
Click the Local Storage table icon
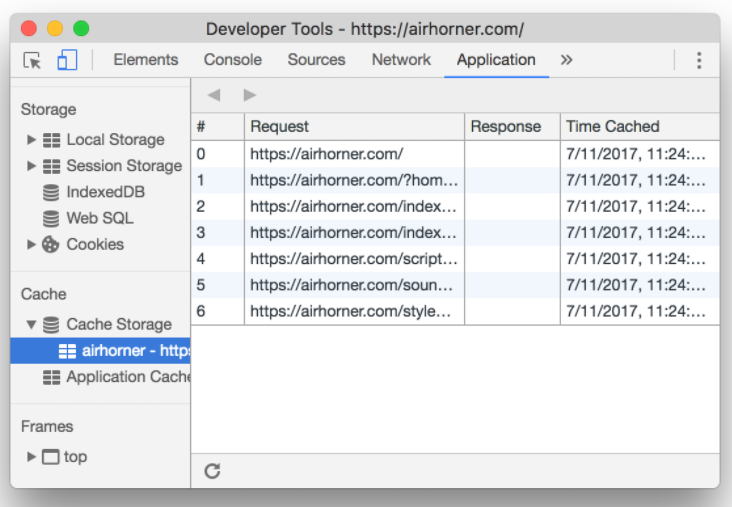(51, 140)
